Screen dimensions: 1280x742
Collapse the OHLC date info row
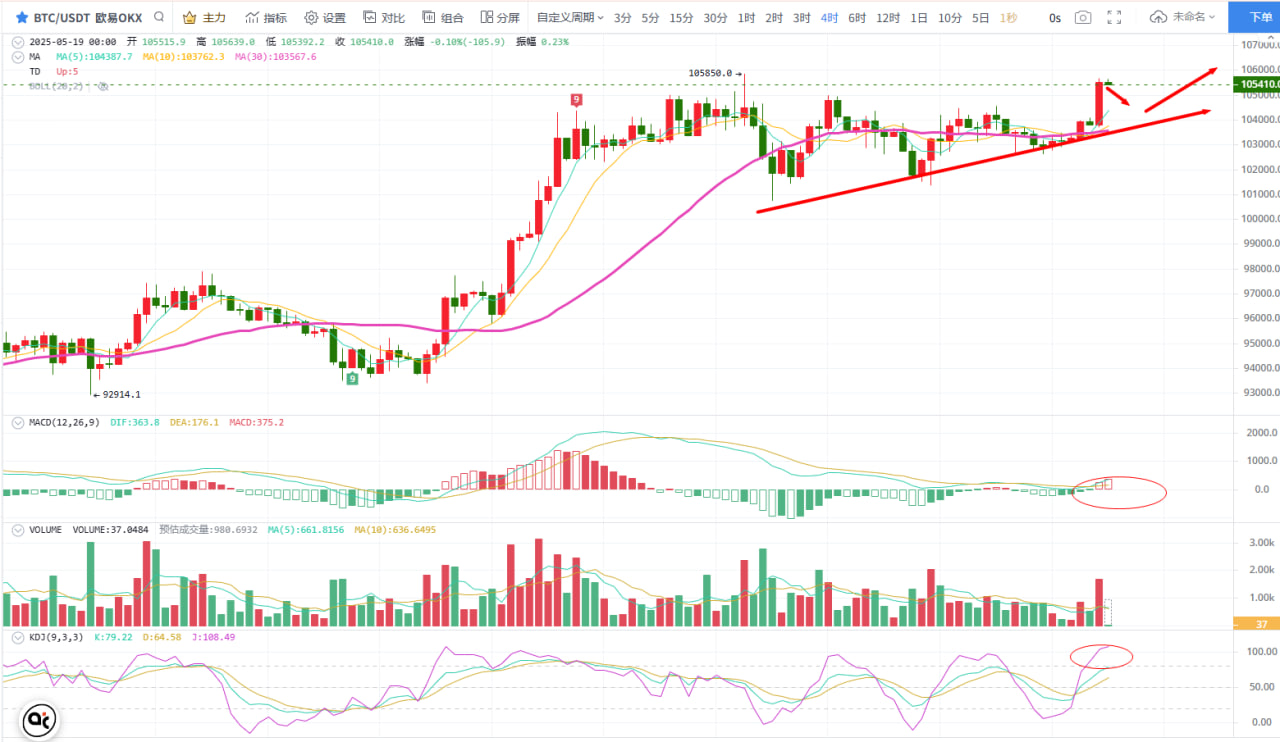tap(19, 42)
